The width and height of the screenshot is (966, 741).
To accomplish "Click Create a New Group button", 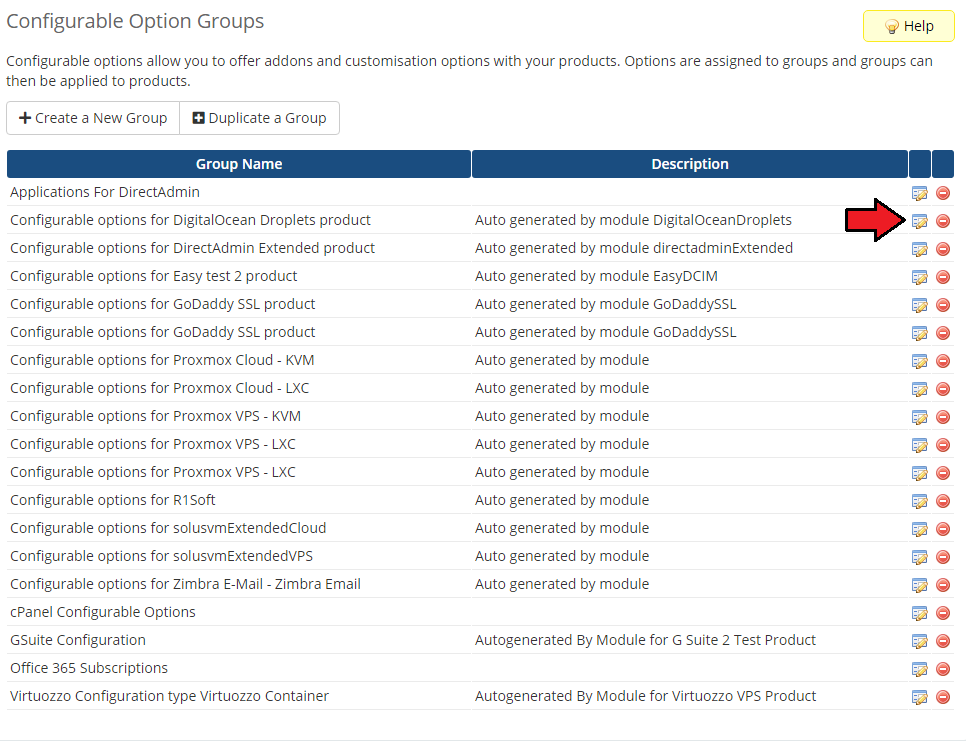I will click(93, 118).
